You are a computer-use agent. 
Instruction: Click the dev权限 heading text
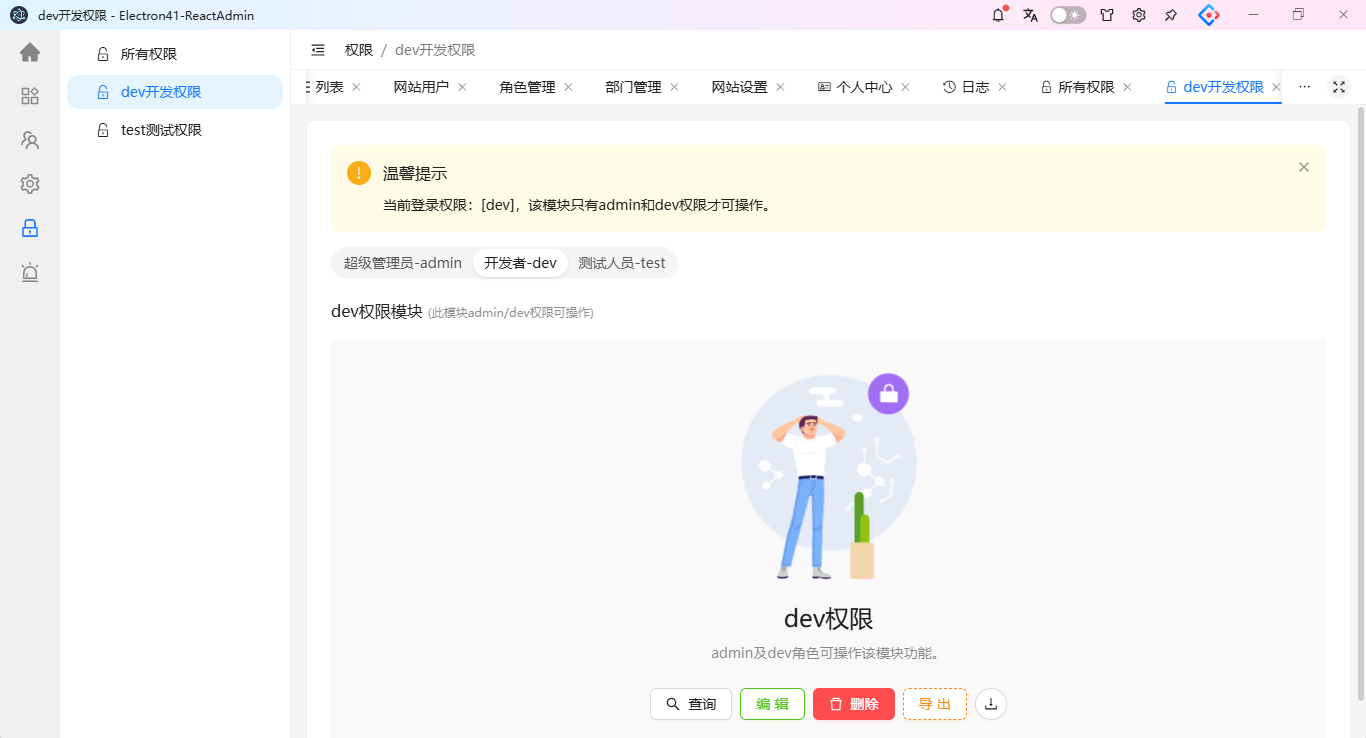(x=829, y=618)
